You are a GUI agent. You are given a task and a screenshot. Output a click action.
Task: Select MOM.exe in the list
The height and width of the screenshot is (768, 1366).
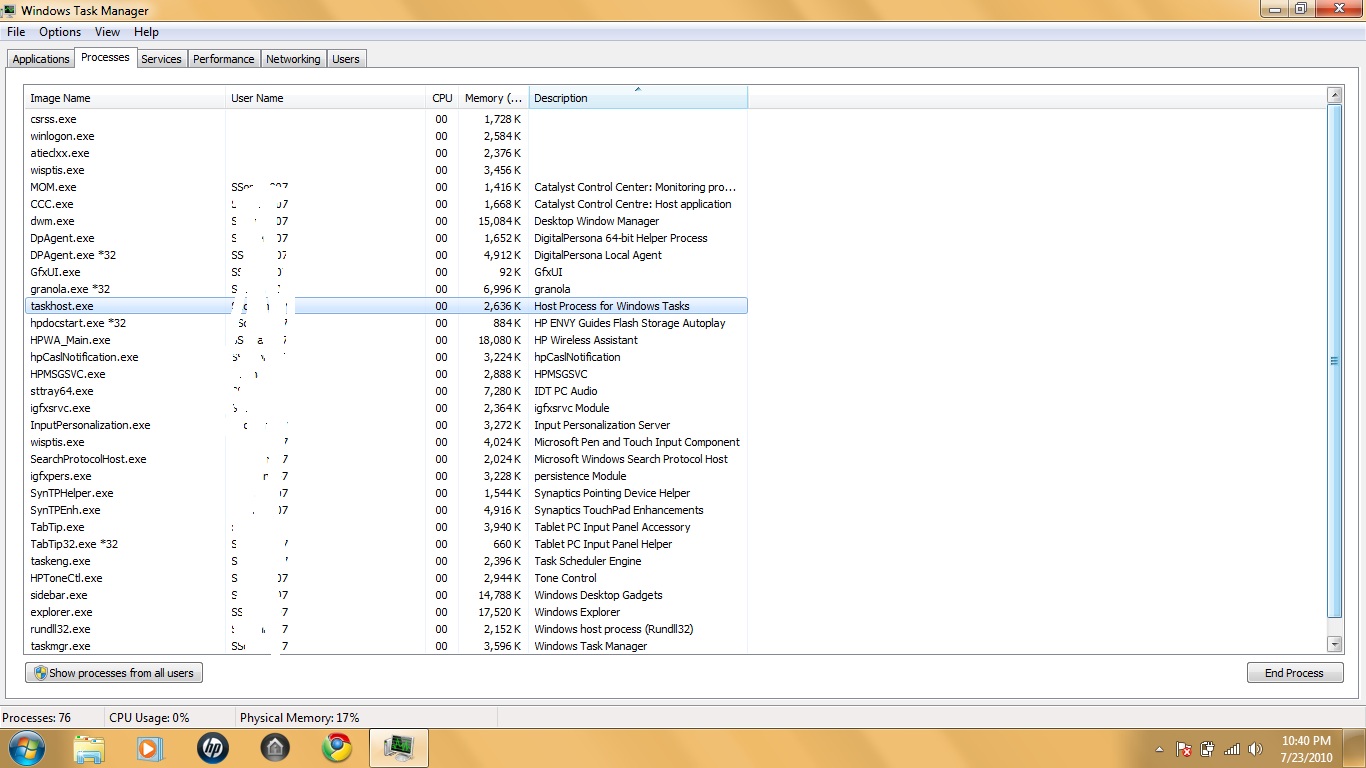pos(386,187)
